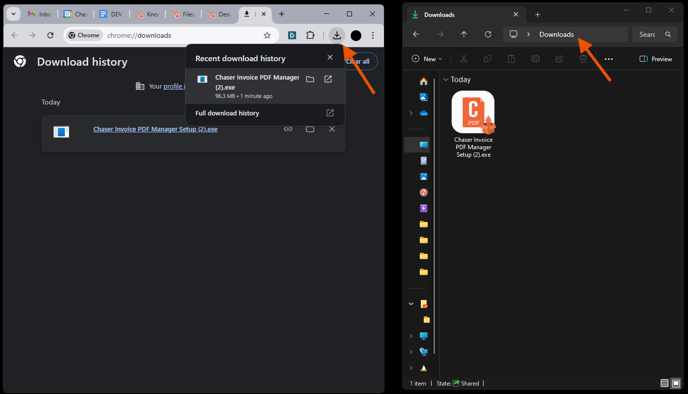Reload the Chrome downloads page

[x=50, y=35]
